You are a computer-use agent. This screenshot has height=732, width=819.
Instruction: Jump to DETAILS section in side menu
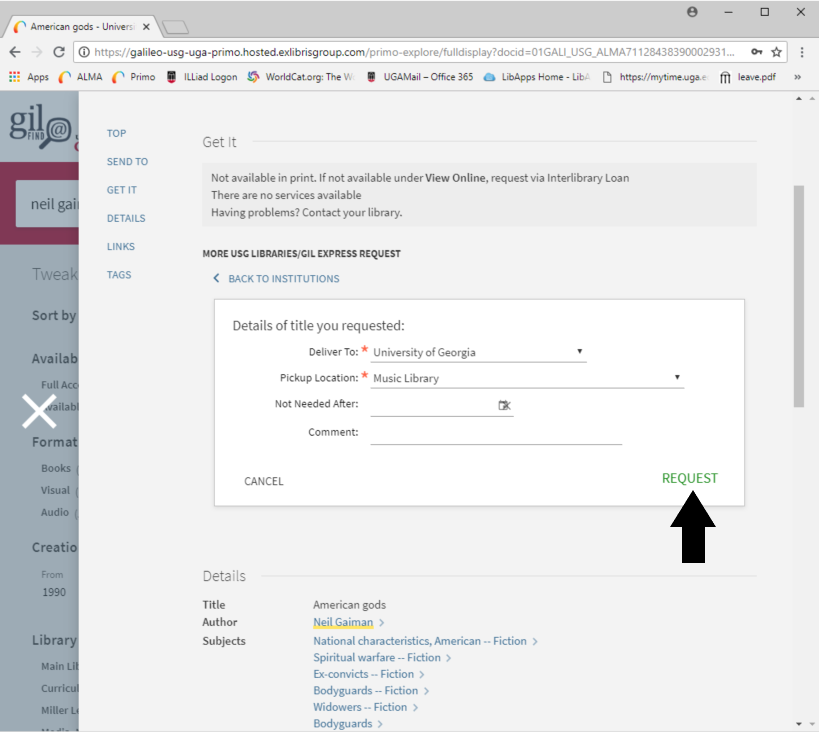(x=126, y=218)
